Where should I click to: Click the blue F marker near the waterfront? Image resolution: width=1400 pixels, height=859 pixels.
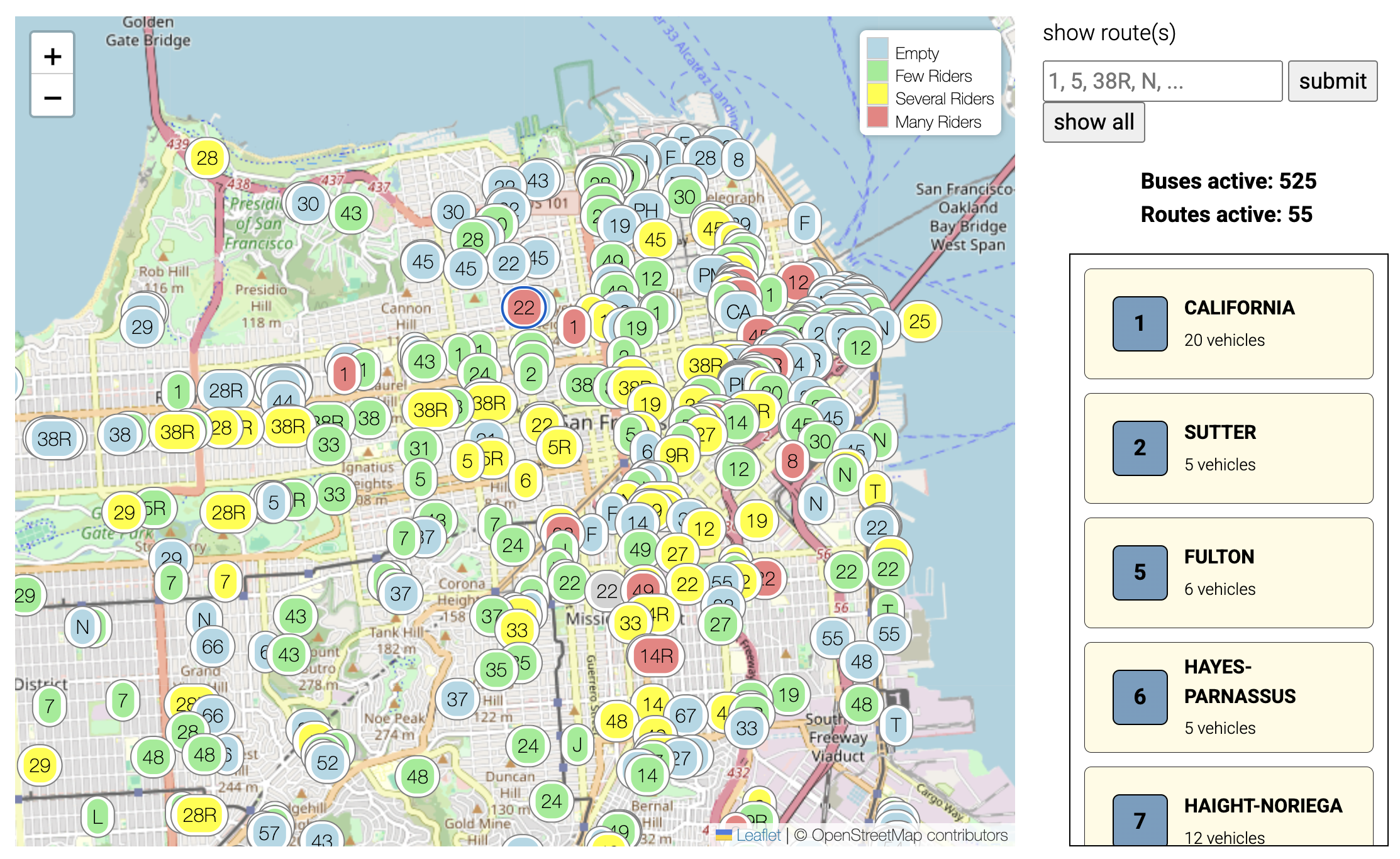tap(804, 223)
